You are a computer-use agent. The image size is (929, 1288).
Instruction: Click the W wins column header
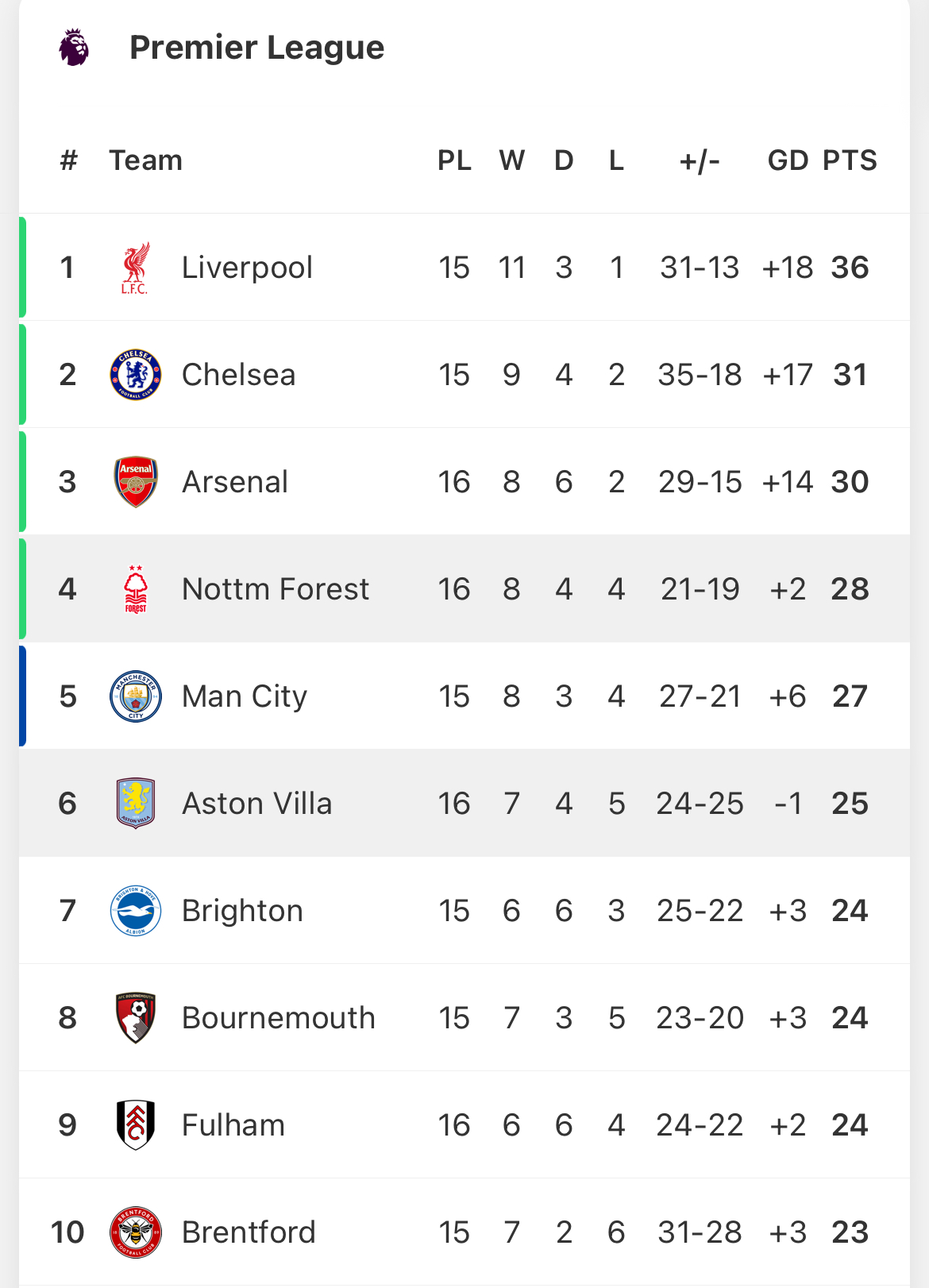[511, 160]
